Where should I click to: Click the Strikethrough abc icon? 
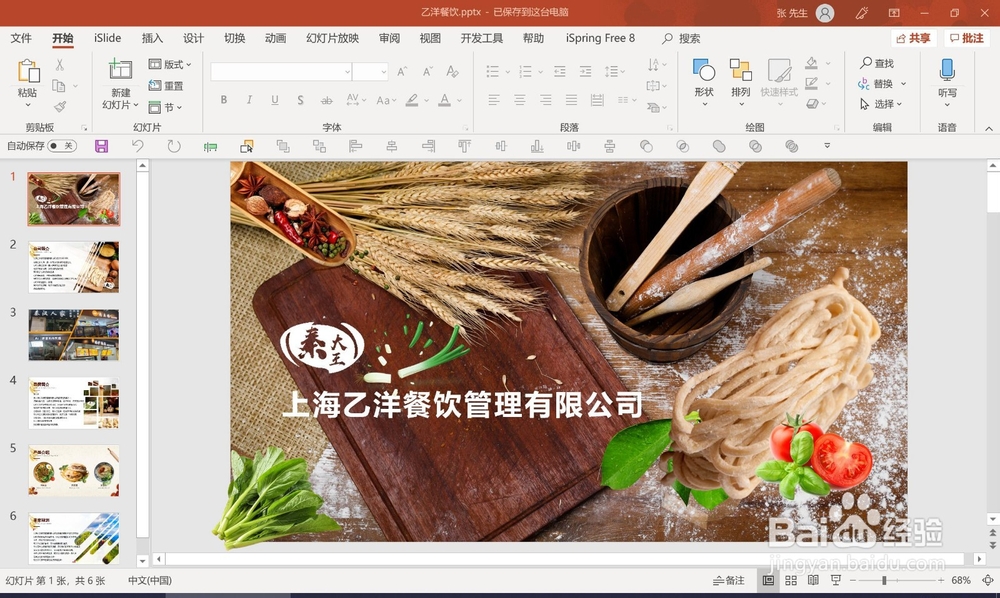[327, 100]
